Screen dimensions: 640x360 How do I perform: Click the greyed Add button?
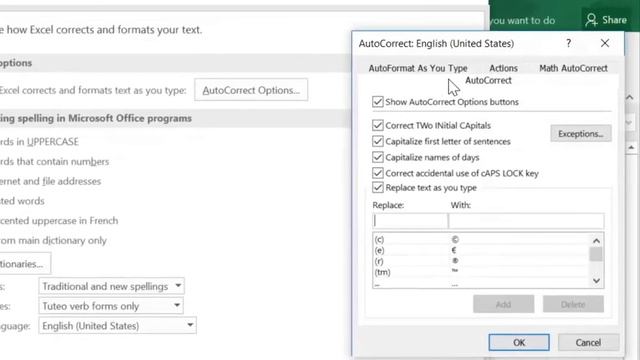click(503, 304)
